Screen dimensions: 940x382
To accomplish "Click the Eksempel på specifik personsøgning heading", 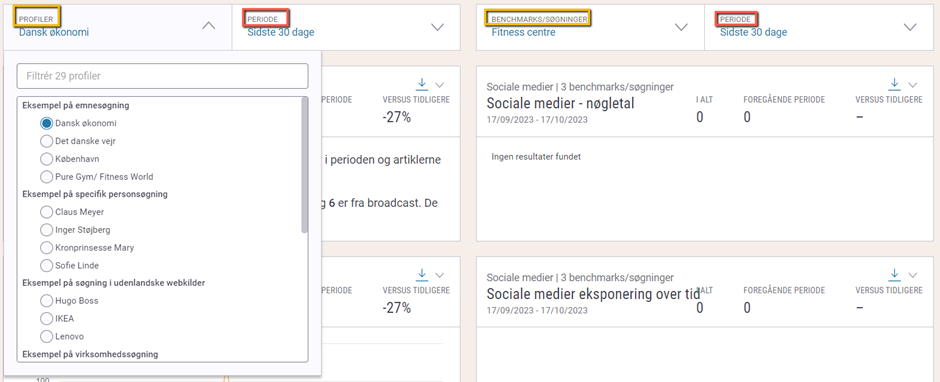I will click(95, 194).
